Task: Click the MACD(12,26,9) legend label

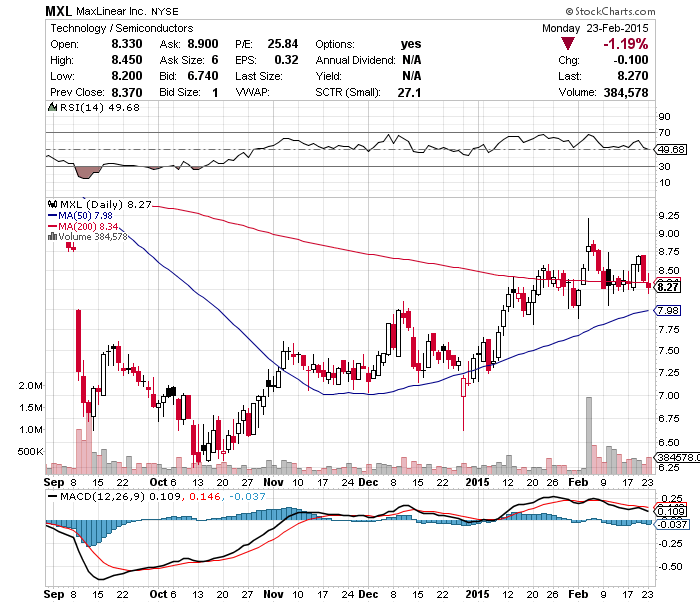Action: point(103,496)
